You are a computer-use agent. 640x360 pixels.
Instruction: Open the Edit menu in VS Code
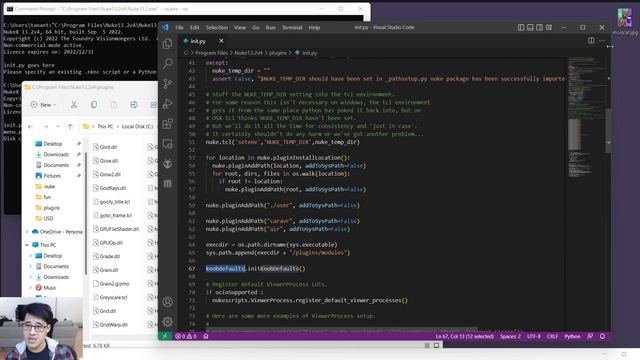pos(194,27)
